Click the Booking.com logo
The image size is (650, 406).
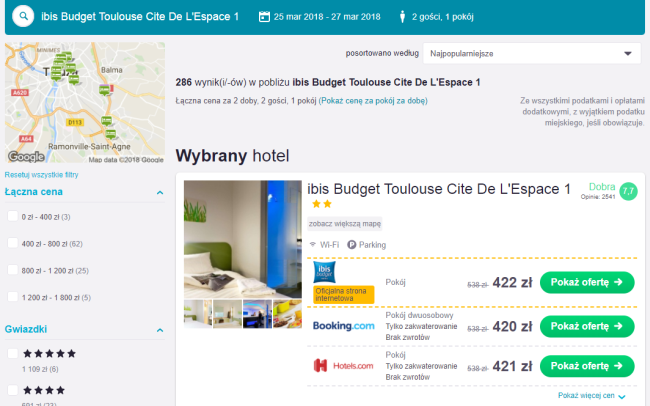[x=344, y=326]
